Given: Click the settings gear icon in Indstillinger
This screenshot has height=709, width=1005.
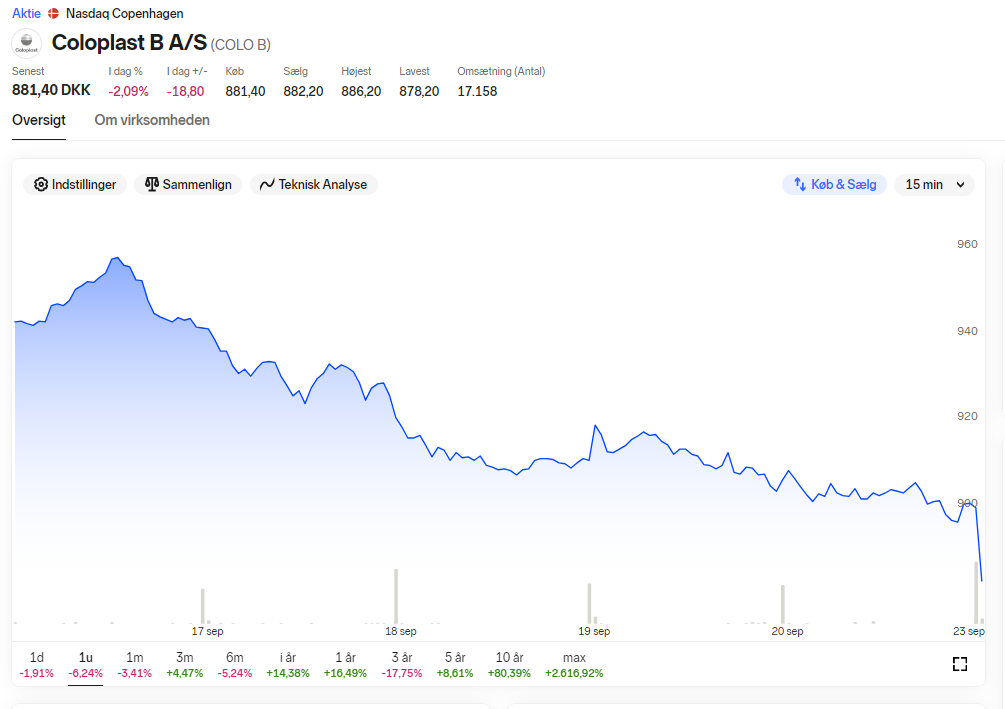Looking at the screenshot, I should tap(41, 185).
